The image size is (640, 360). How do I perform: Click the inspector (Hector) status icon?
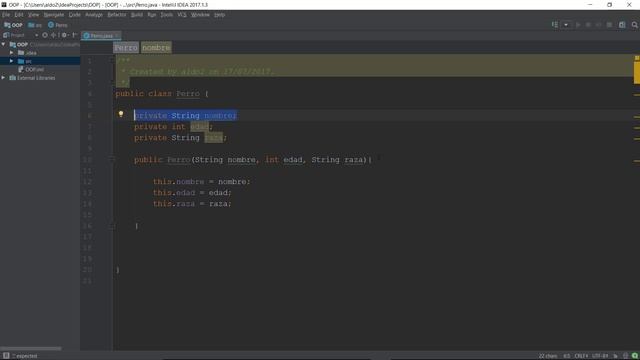625,356
